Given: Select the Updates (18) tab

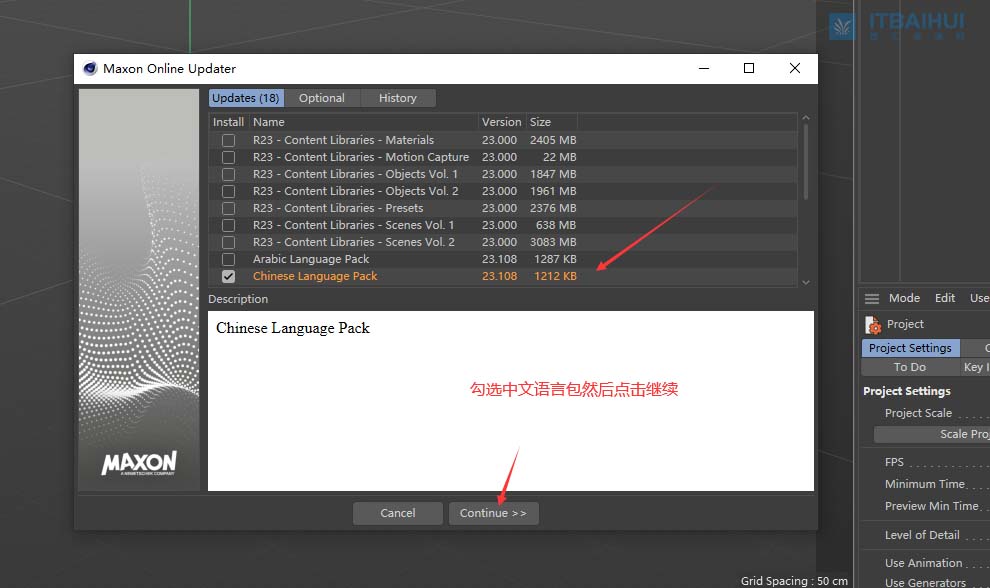Looking at the screenshot, I should point(246,98).
